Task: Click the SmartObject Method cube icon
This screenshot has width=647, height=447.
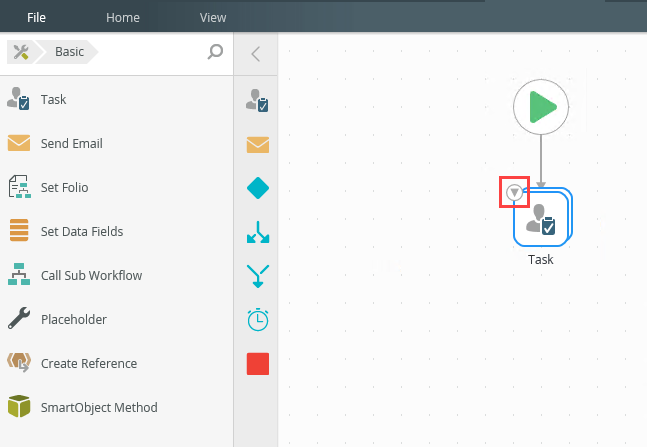Action: click(x=19, y=406)
